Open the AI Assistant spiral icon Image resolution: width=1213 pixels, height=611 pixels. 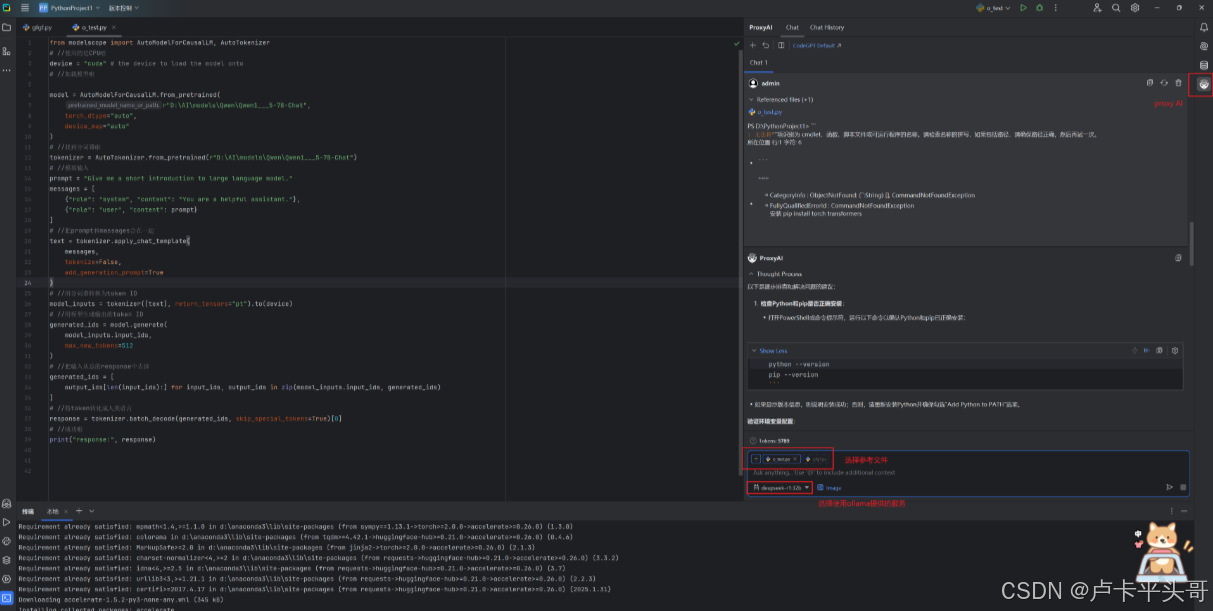1203,46
